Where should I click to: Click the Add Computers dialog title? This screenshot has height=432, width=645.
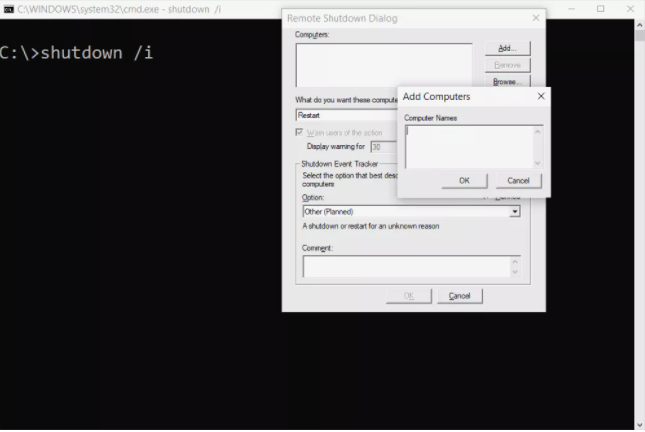(436, 96)
